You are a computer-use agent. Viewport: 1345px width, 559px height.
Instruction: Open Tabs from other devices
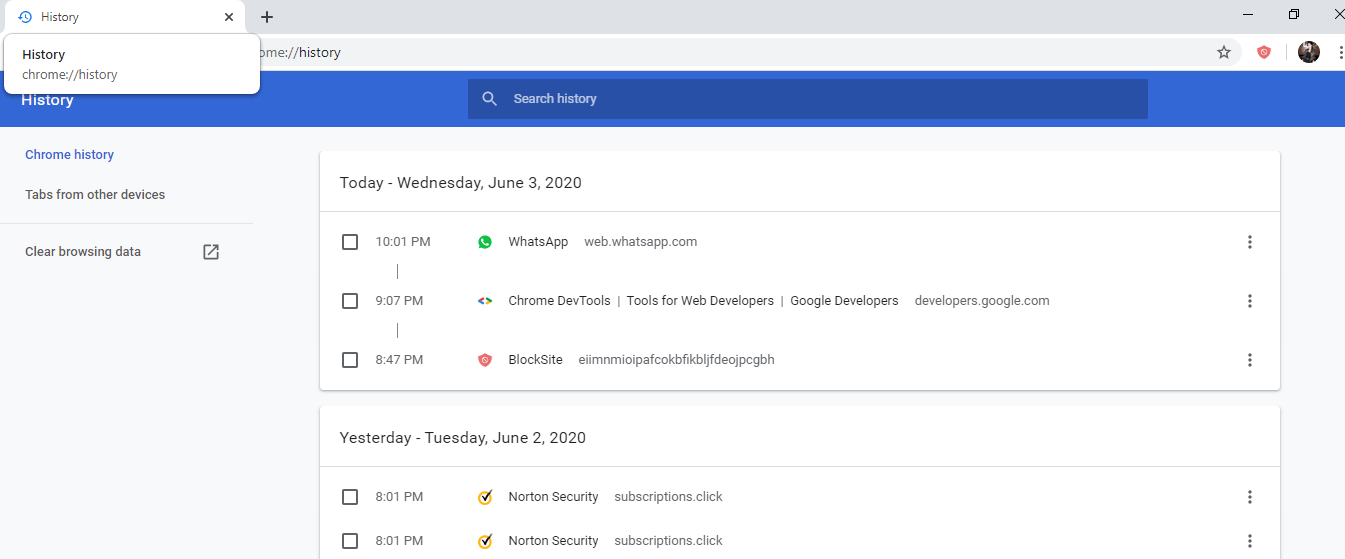95,195
